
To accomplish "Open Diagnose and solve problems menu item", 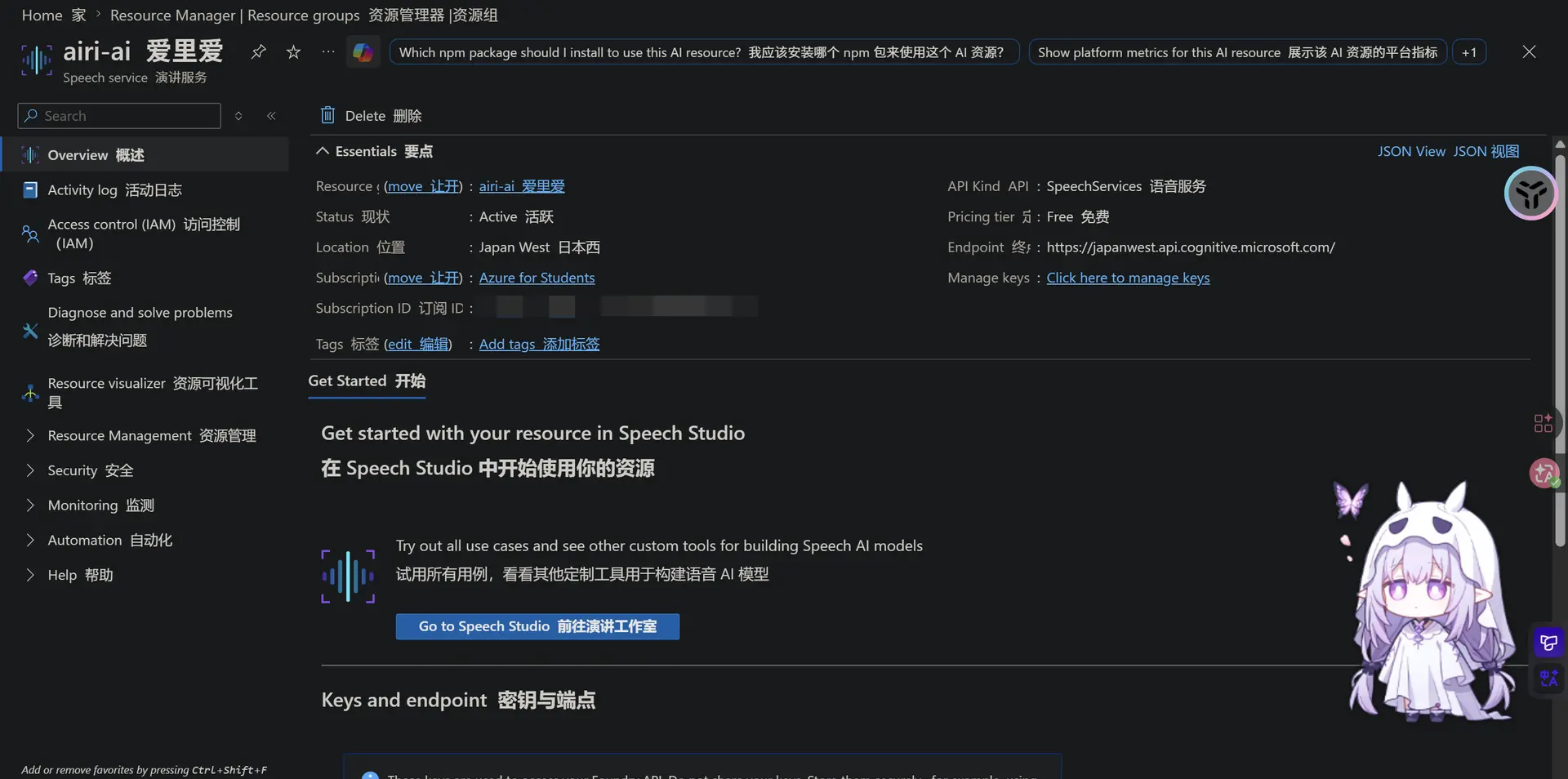I will tap(145, 327).
